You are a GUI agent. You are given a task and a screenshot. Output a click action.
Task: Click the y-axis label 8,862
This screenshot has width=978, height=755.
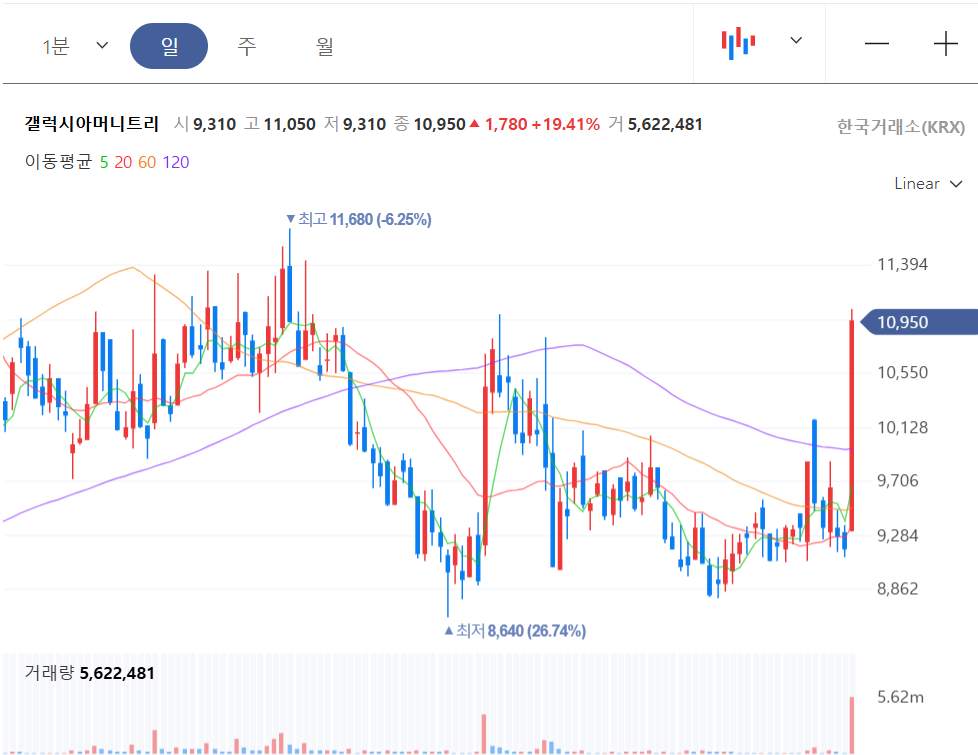pos(898,588)
